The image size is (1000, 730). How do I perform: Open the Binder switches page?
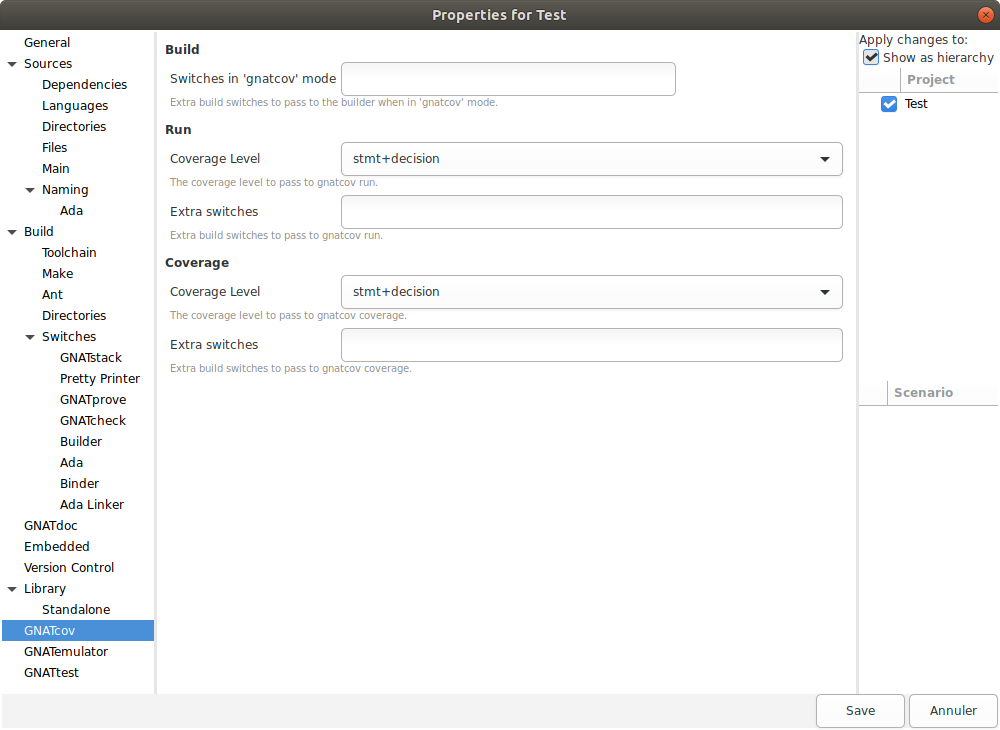click(x=80, y=485)
